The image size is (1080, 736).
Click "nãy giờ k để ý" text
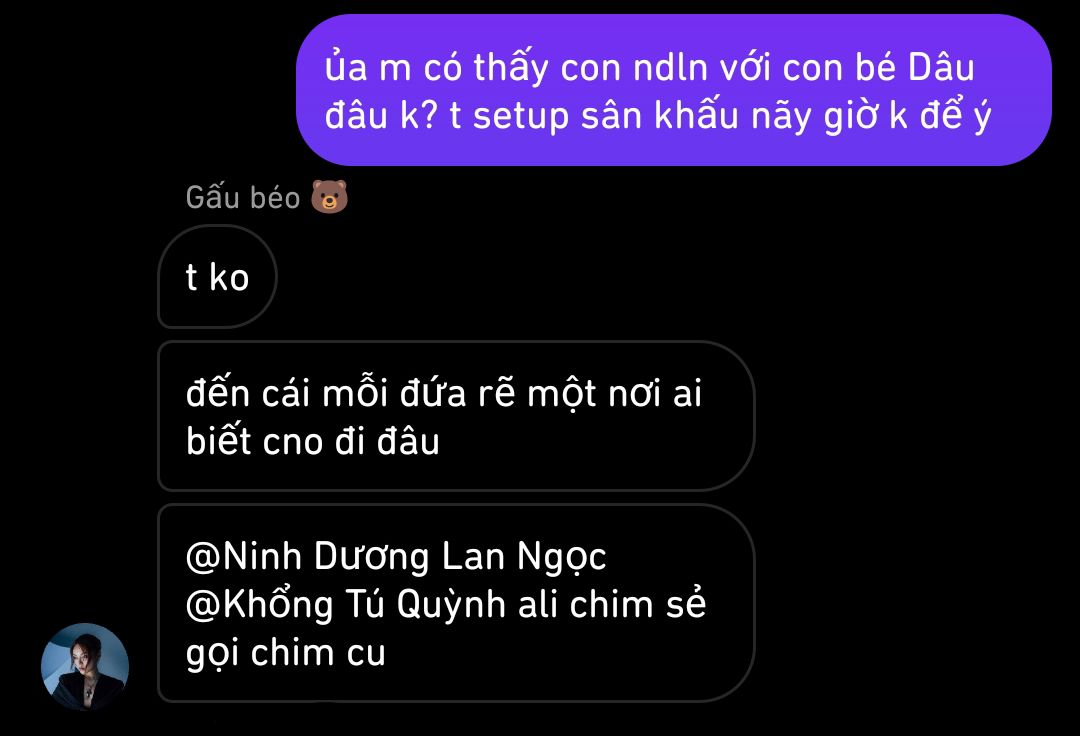click(x=871, y=115)
